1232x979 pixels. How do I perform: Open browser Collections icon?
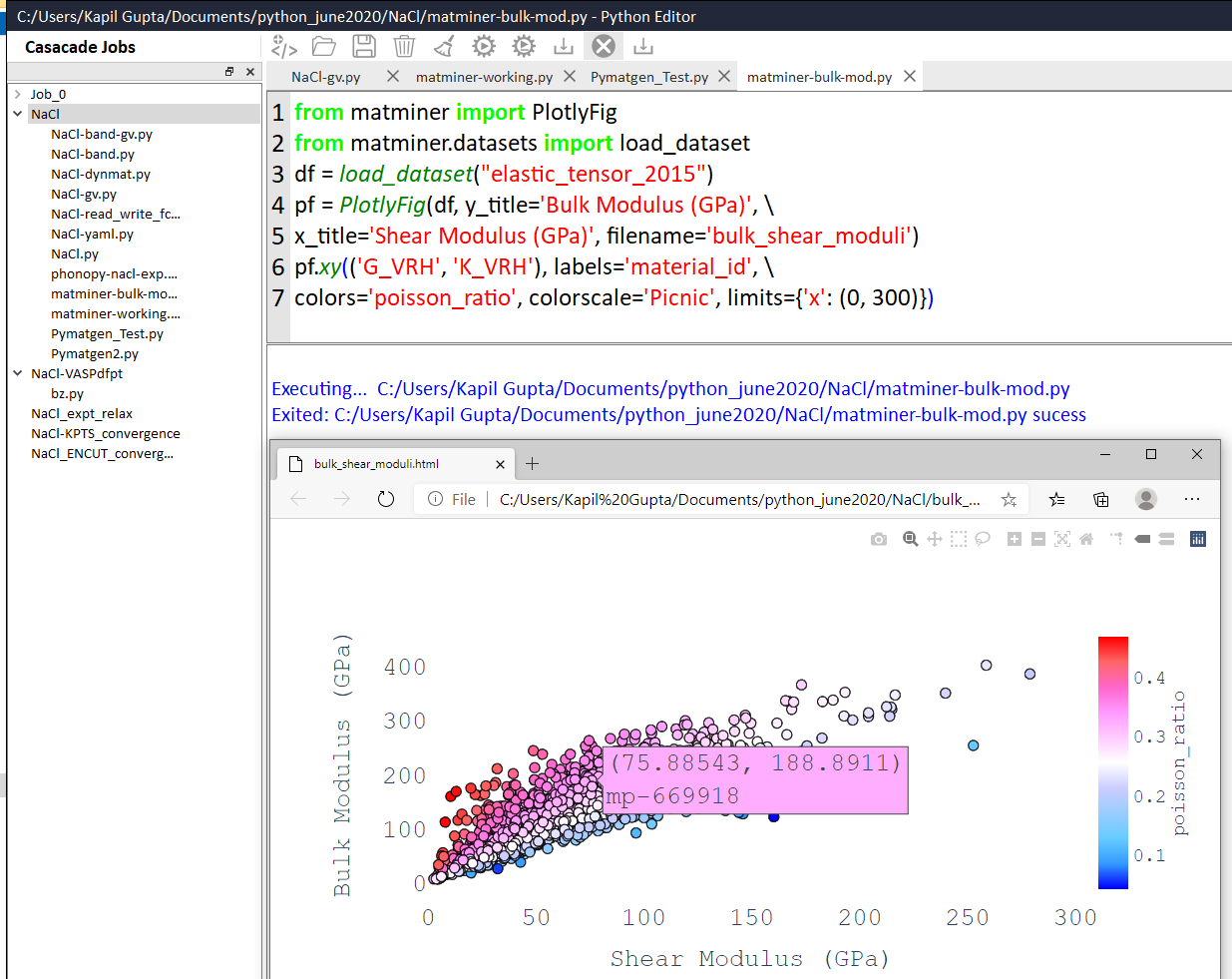[1101, 499]
